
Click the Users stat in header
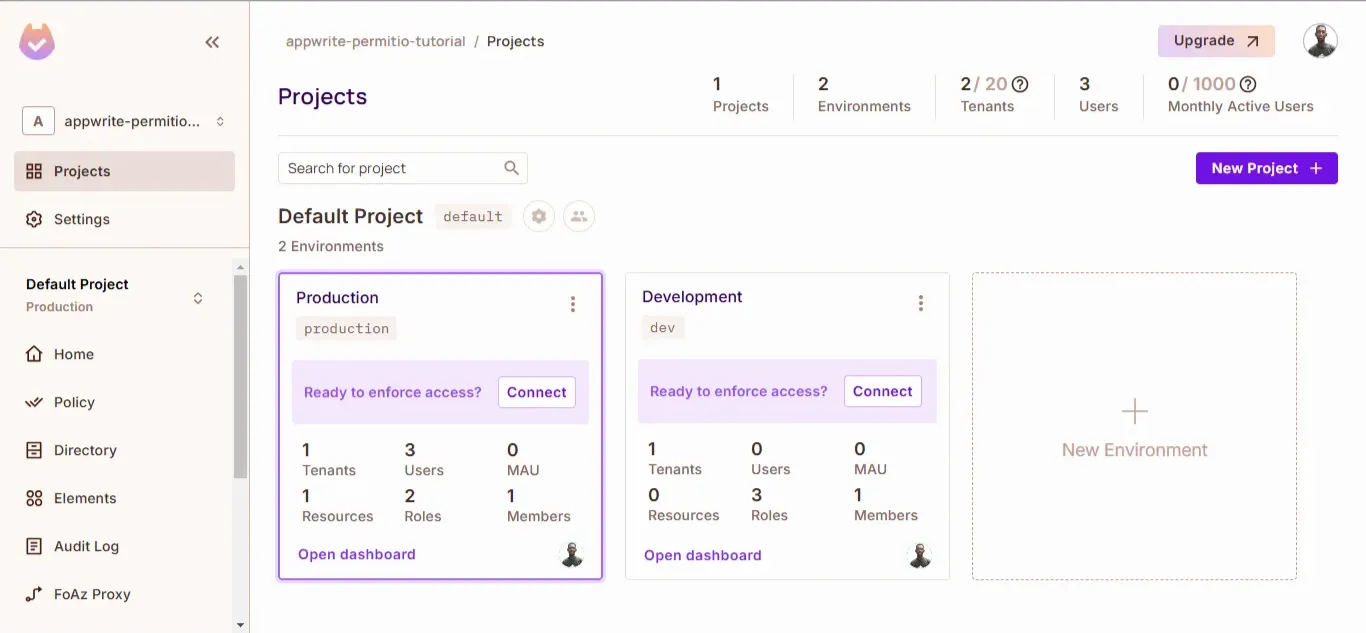[1099, 95]
